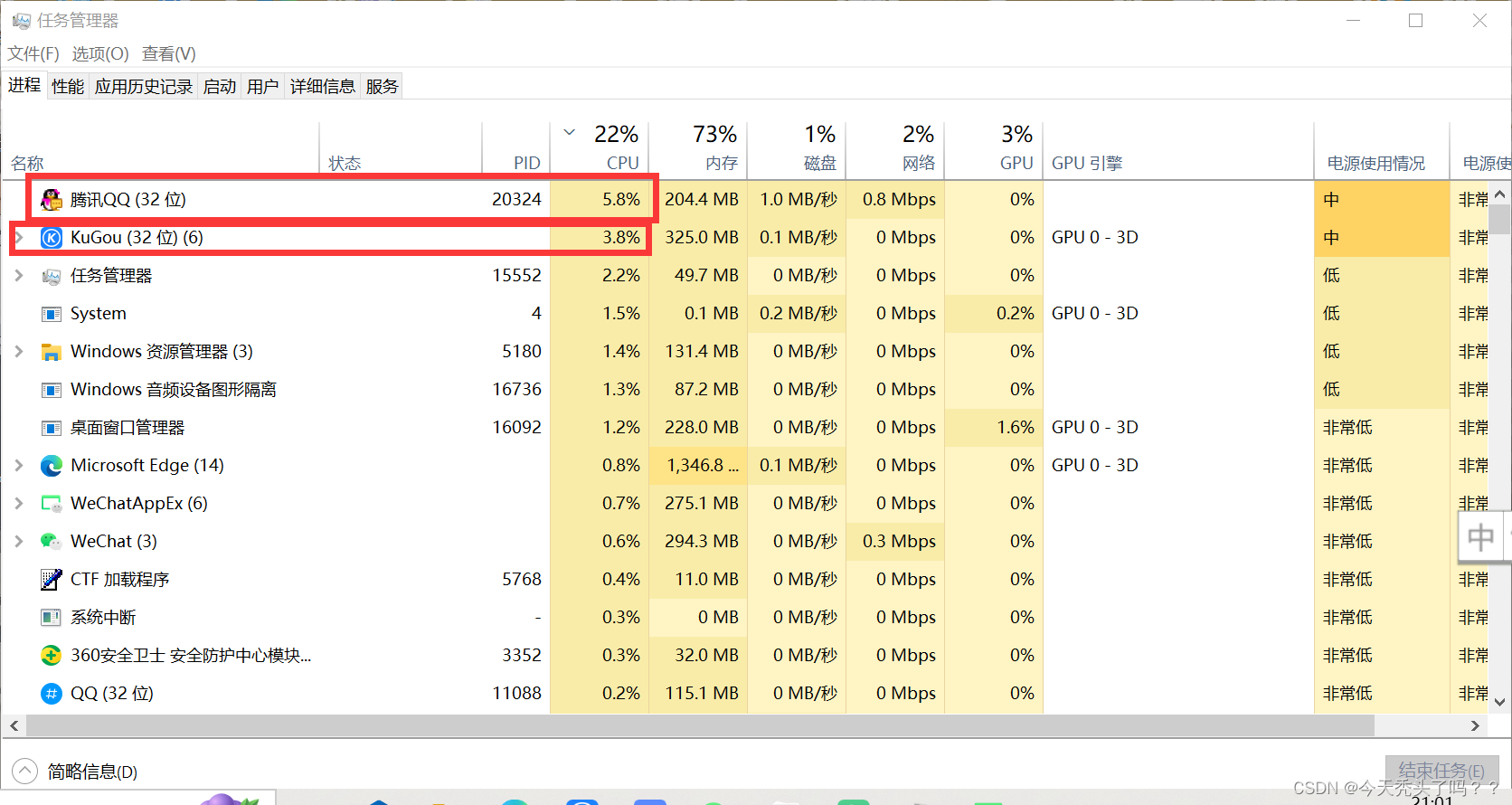Screen dimensions: 1512x805
Task: Click the 简略信息(D) link
Action: coord(92,772)
